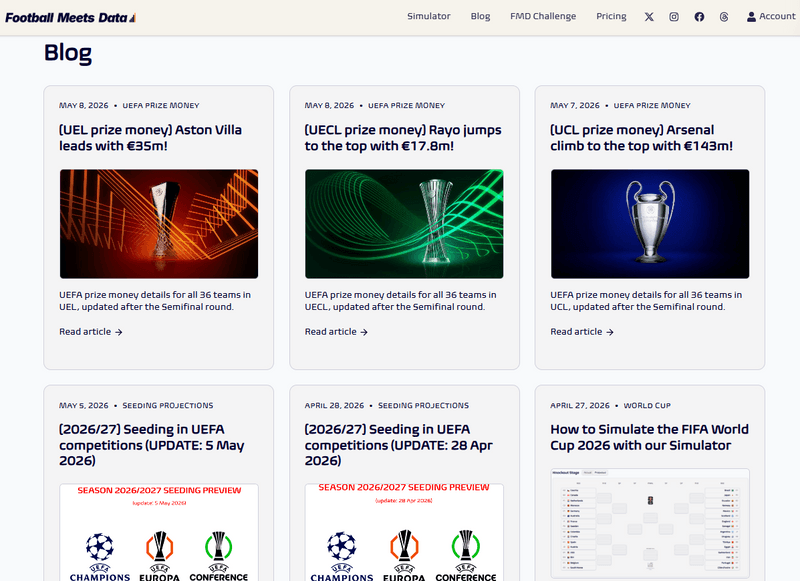Open the Blog nav item
Image resolution: width=800 pixels, height=581 pixels.
point(480,16)
